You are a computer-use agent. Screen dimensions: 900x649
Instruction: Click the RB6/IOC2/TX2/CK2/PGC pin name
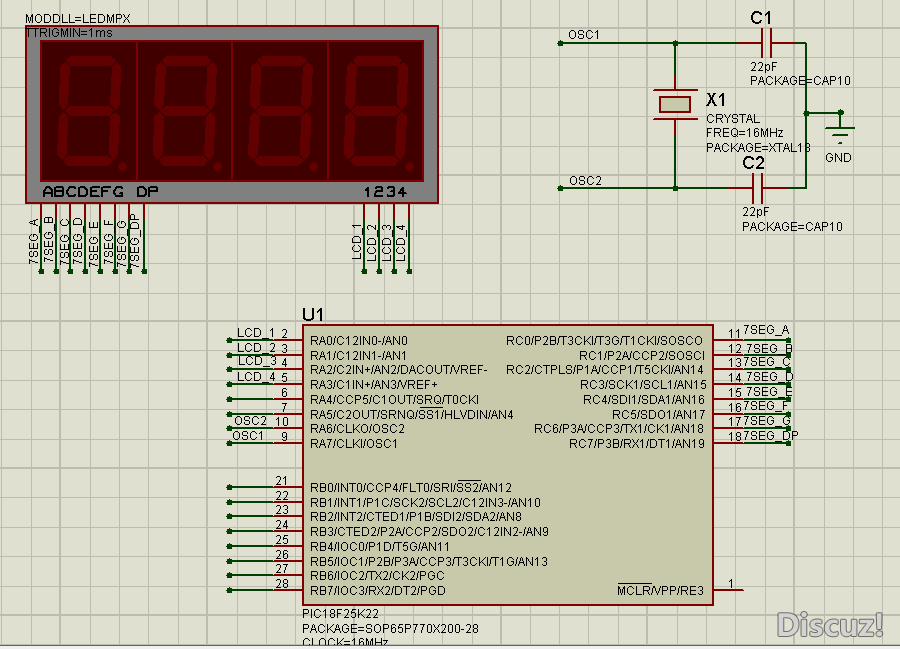tap(377, 576)
